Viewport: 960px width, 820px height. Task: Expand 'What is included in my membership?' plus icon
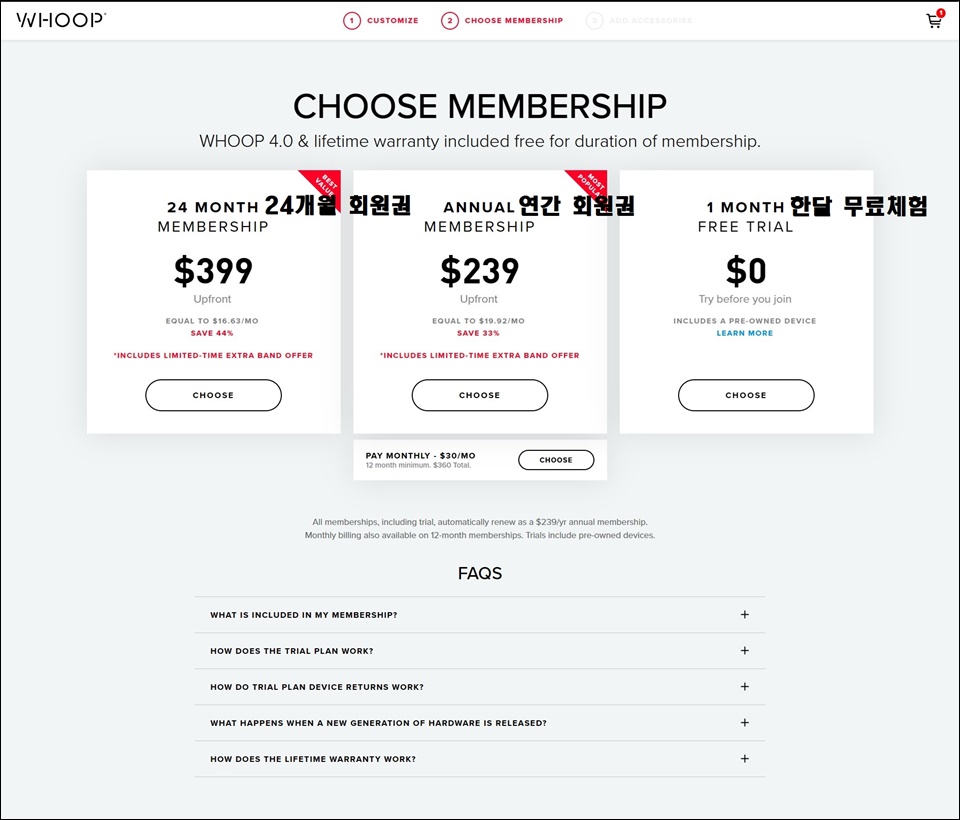pos(744,614)
